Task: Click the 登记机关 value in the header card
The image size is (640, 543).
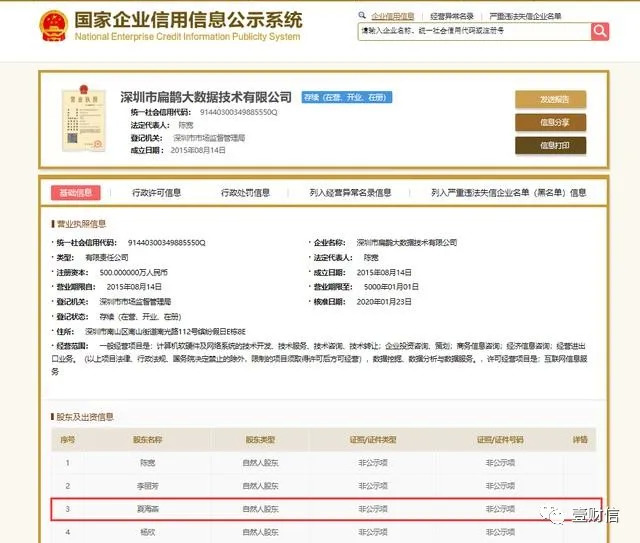Action: click(209, 138)
